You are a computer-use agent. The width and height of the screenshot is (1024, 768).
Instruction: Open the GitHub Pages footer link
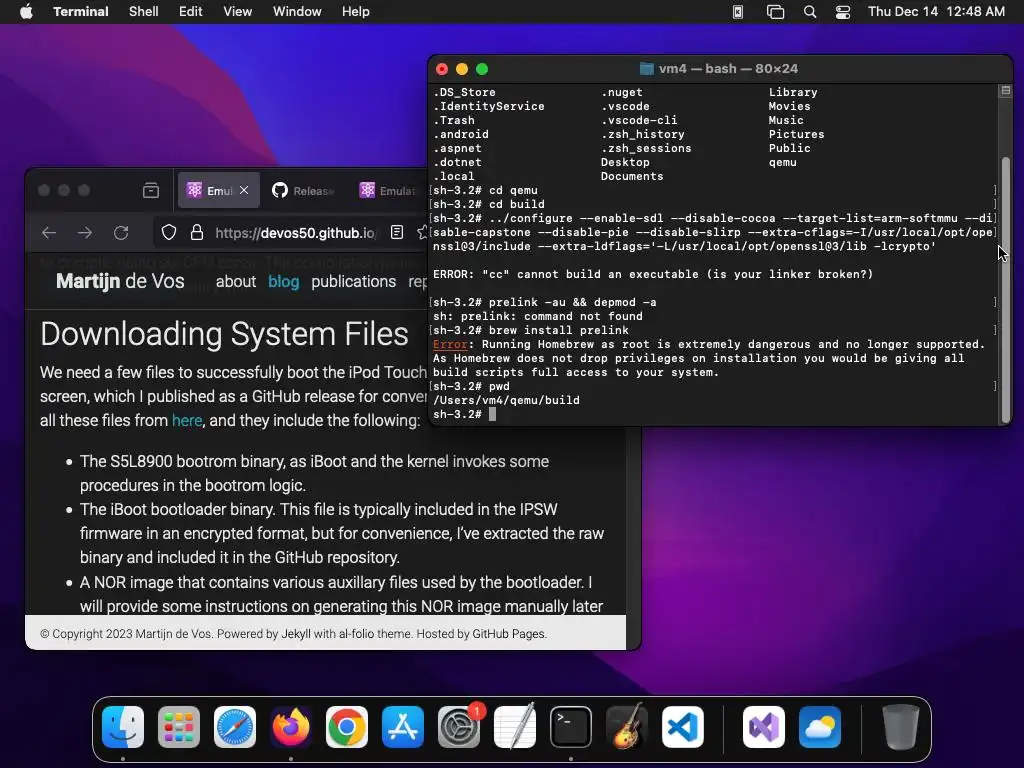click(x=508, y=634)
